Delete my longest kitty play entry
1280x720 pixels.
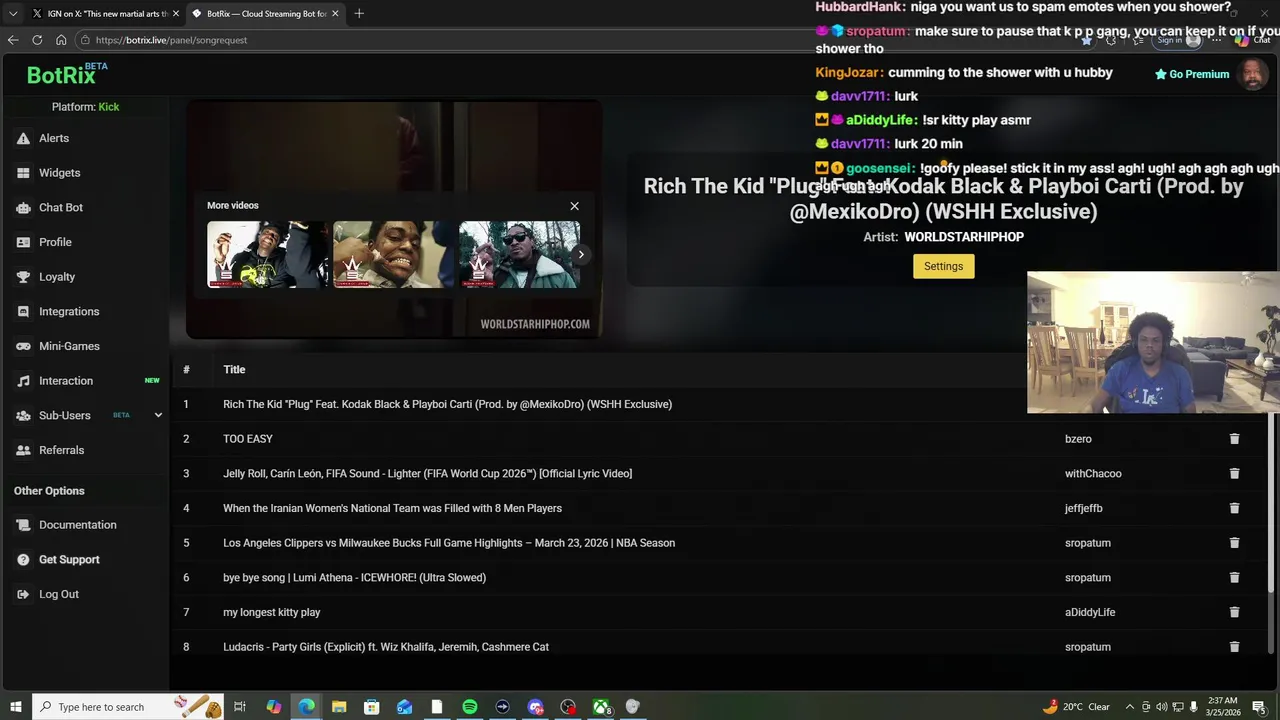tap(1234, 612)
